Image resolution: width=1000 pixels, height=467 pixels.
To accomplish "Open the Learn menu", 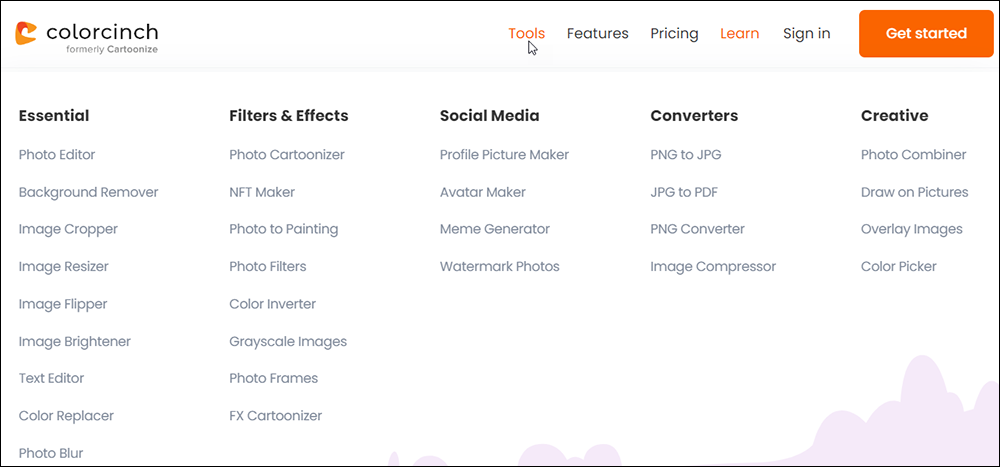I will [x=739, y=33].
